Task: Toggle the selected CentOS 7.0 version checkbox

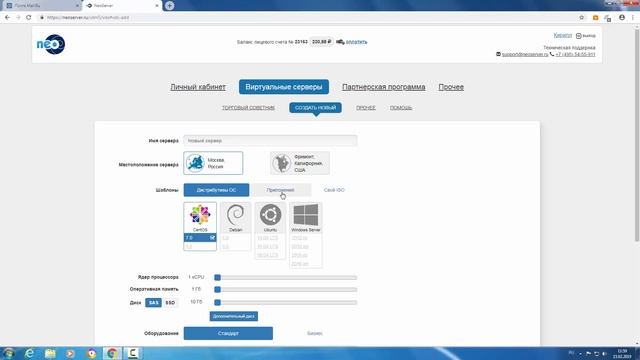Action: [x=212, y=238]
